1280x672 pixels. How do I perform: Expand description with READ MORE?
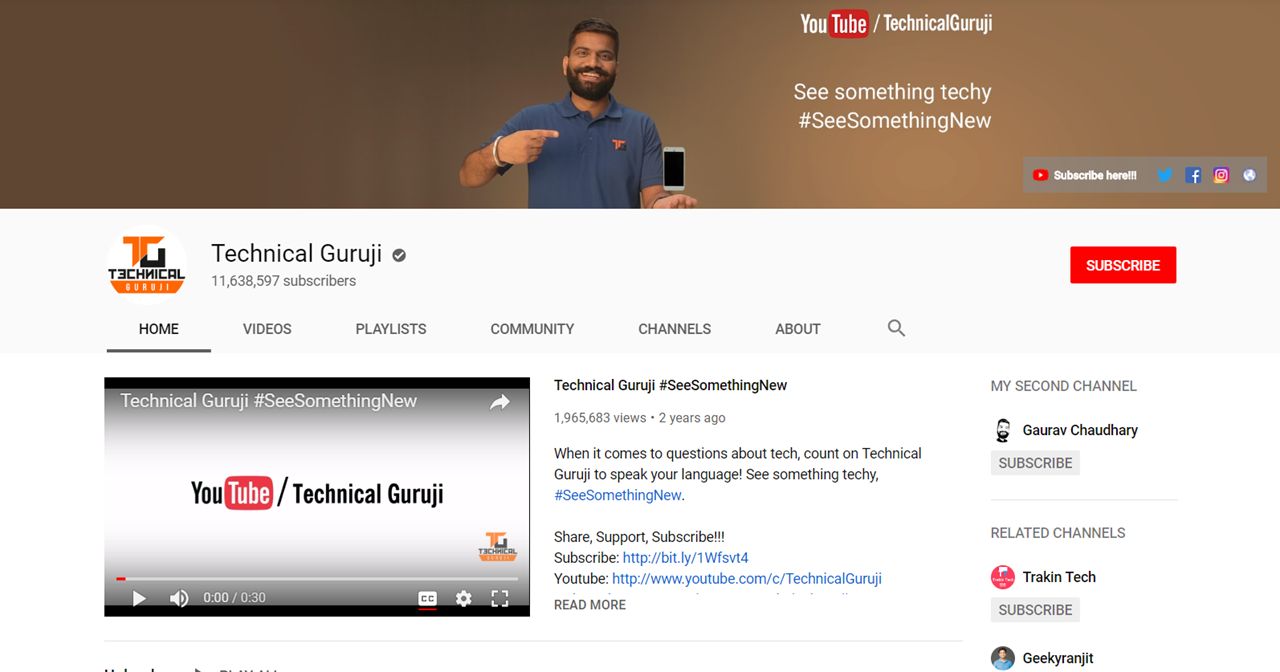tap(590, 605)
